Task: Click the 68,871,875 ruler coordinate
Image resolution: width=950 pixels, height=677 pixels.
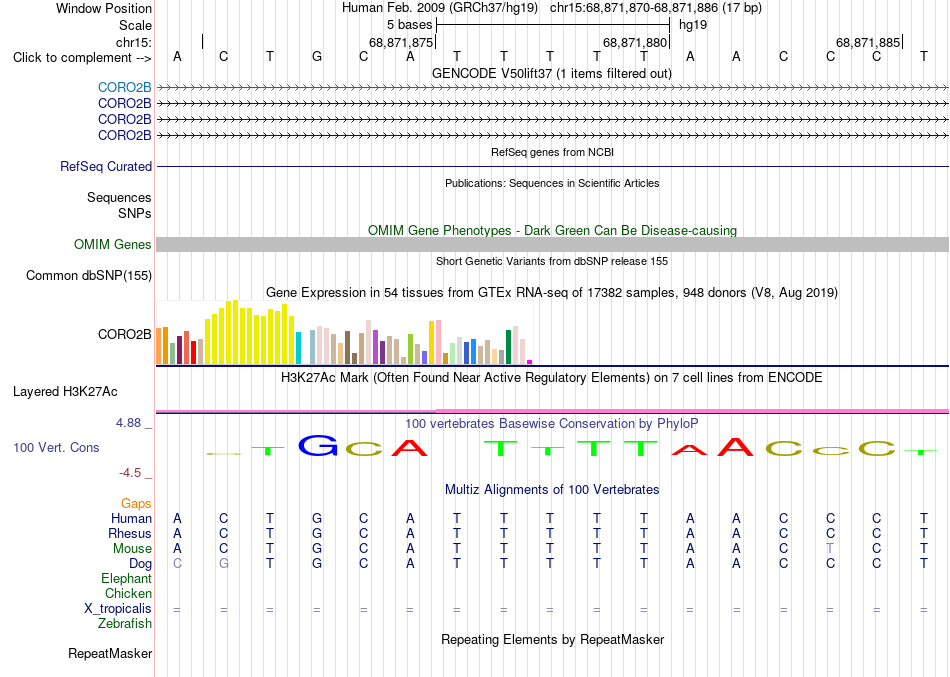Action: tap(401, 42)
